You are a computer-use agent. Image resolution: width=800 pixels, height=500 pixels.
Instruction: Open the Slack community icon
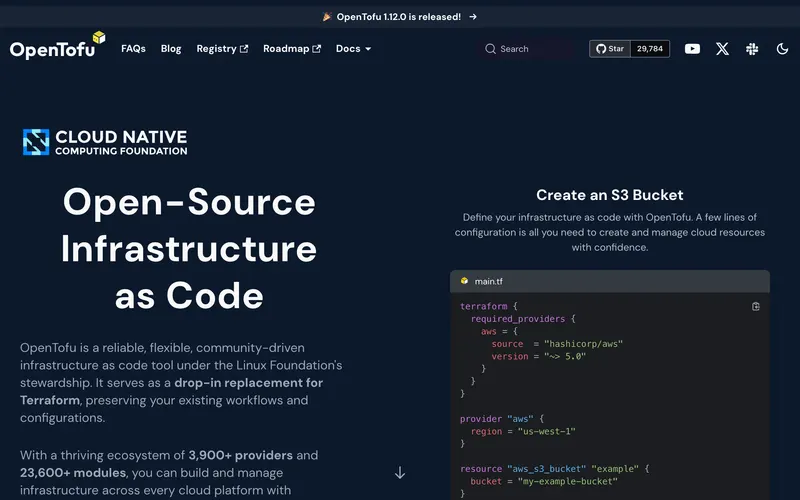pos(752,49)
